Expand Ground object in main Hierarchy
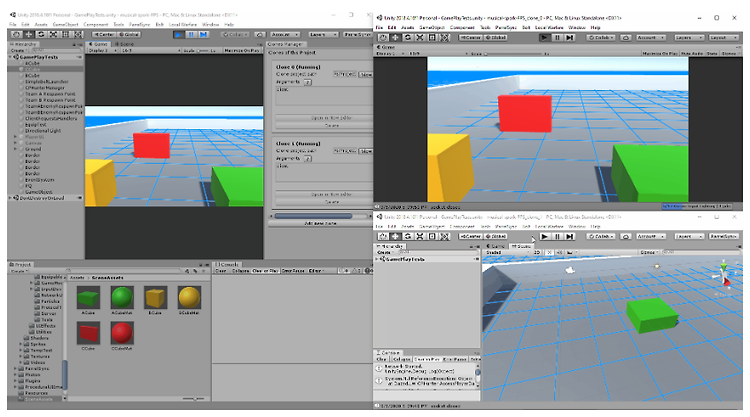 click(x=15, y=149)
